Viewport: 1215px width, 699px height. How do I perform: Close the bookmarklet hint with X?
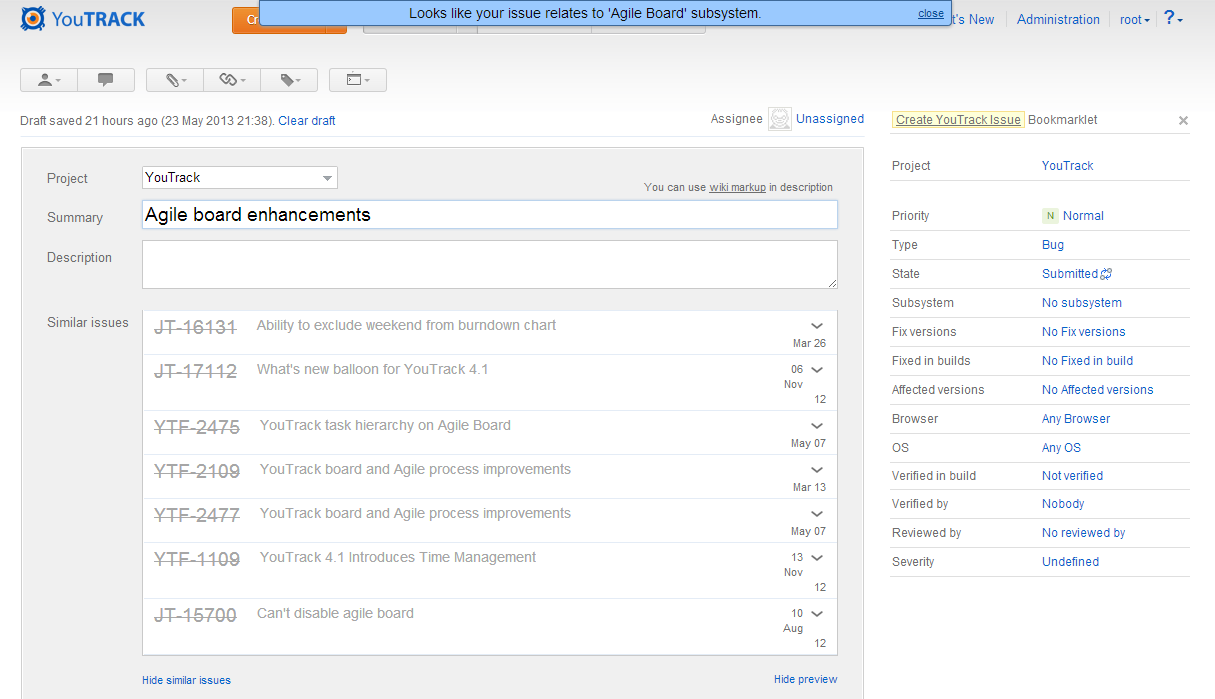[x=1183, y=121]
